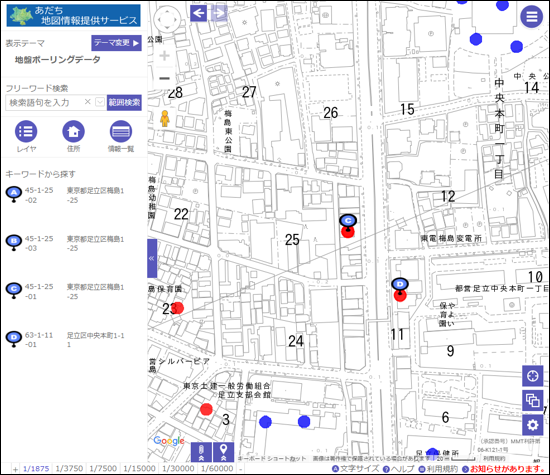Click the テーマ変更 theme change button
This screenshot has height=475, width=550.
point(116,43)
